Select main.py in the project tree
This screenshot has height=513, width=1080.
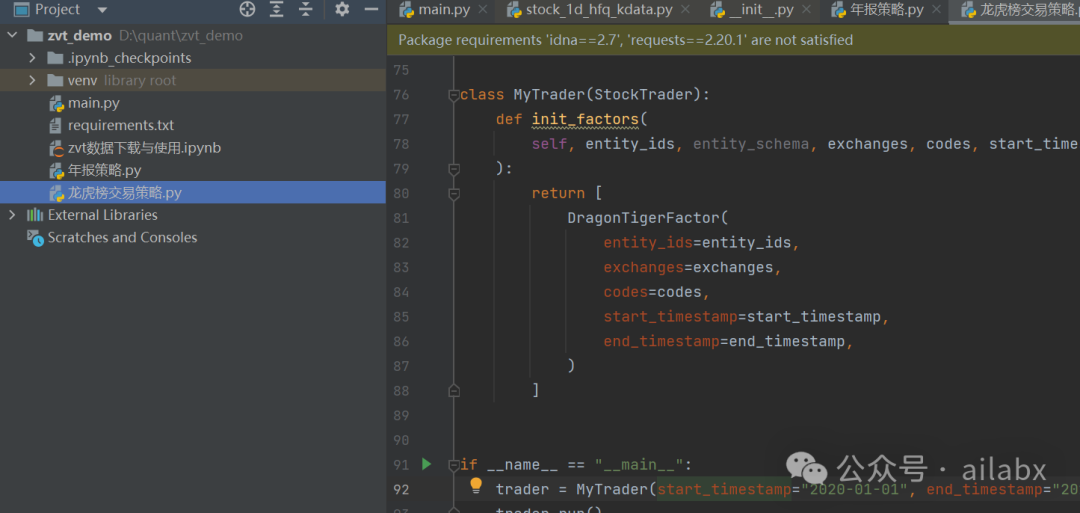(93, 103)
